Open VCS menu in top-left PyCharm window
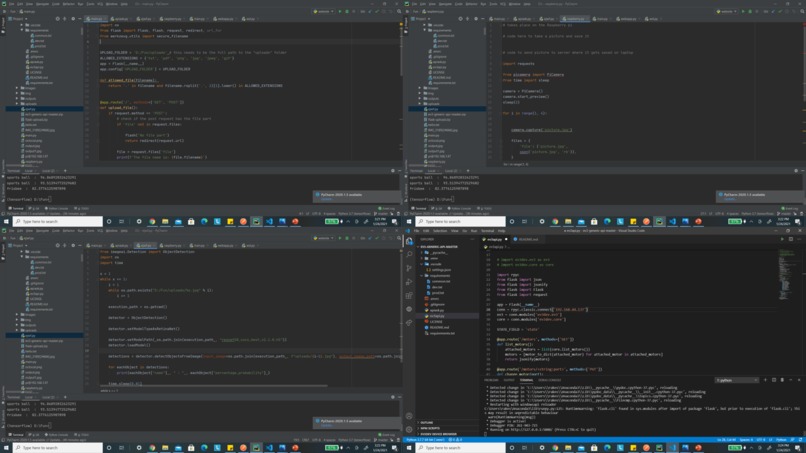Screen dimensions: 806x453 [101, 4]
